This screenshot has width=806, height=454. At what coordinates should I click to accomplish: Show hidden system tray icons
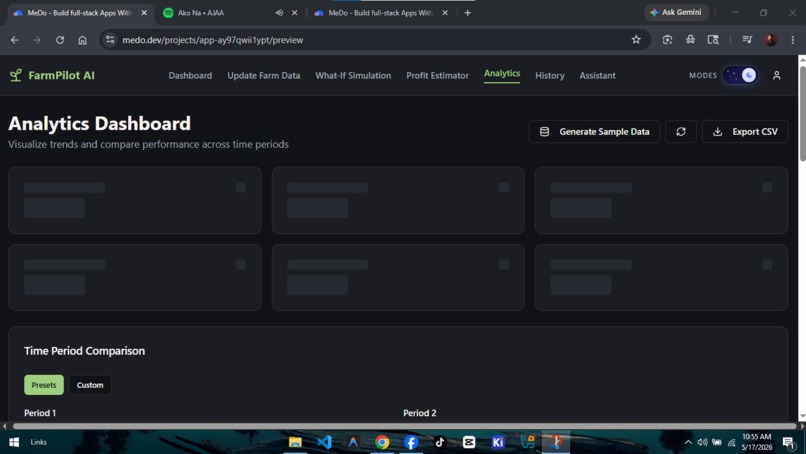coord(688,442)
